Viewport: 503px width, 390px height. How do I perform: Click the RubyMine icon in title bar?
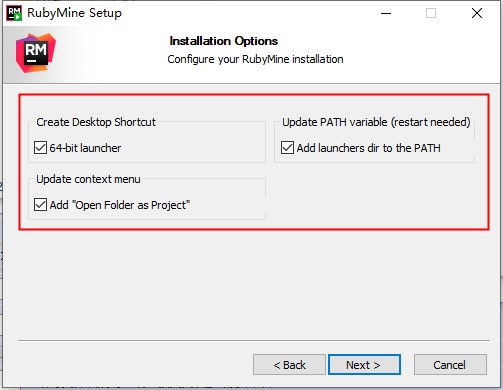(x=14, y=13)
